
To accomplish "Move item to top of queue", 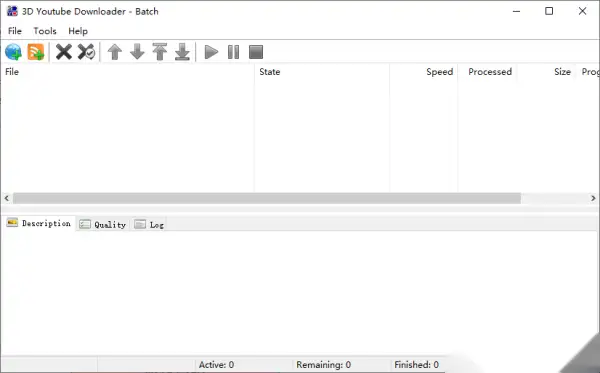I will point(160,52).
